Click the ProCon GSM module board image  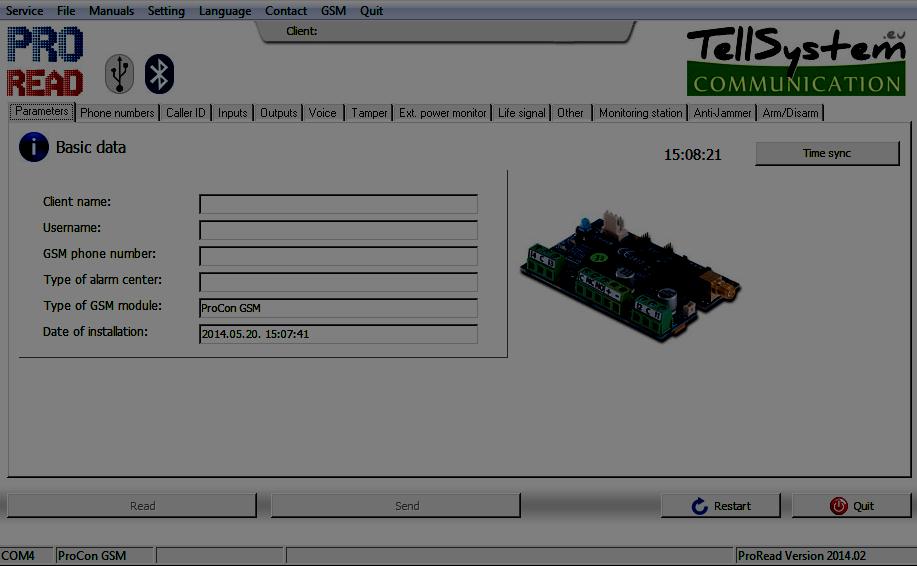630,276
